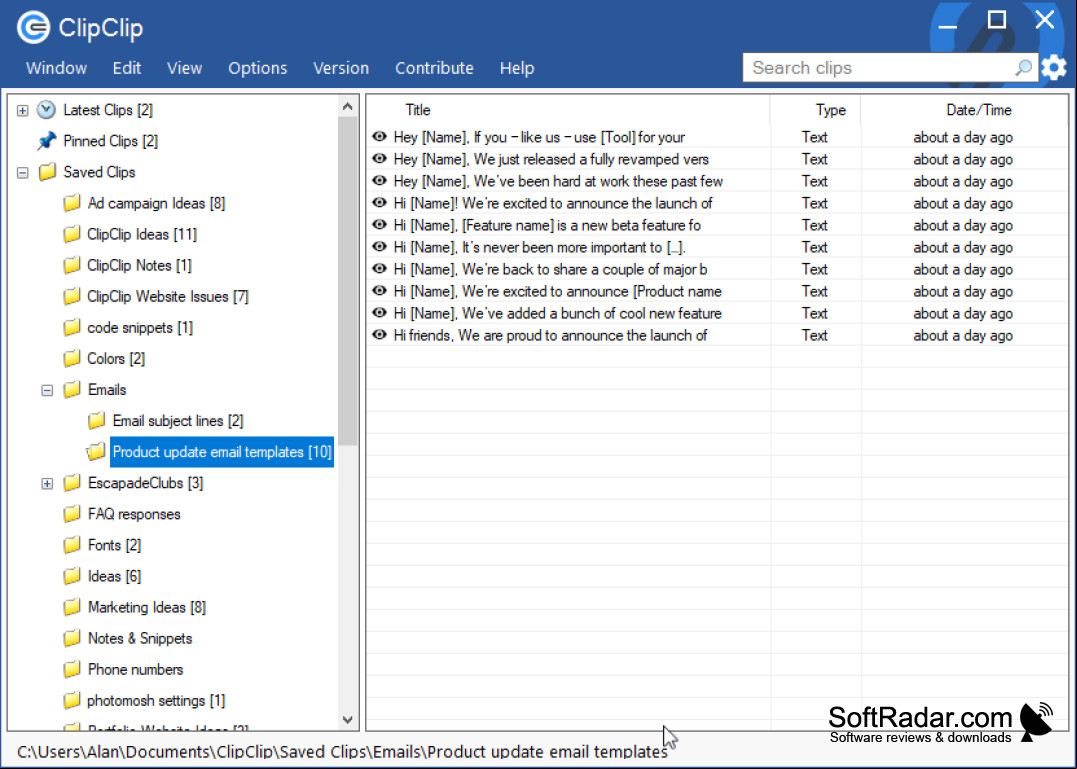Open the Options menu
This screenshot has height=769, width=1077.
[x=258, y=68]
